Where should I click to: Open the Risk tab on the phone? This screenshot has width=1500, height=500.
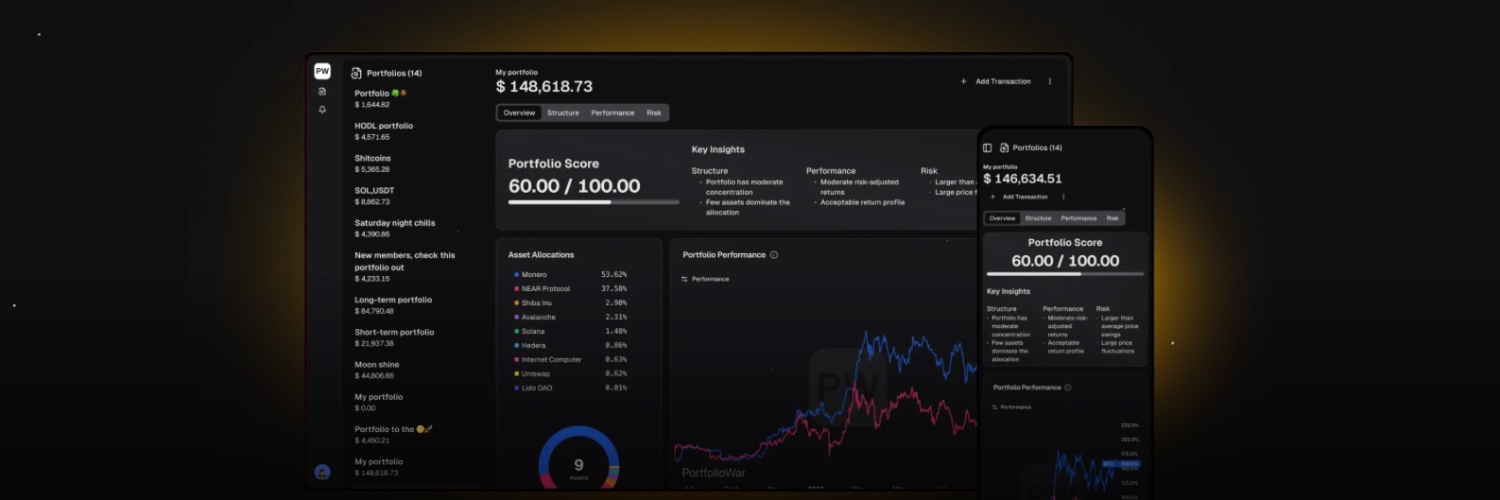click(x=1112, y=218)
